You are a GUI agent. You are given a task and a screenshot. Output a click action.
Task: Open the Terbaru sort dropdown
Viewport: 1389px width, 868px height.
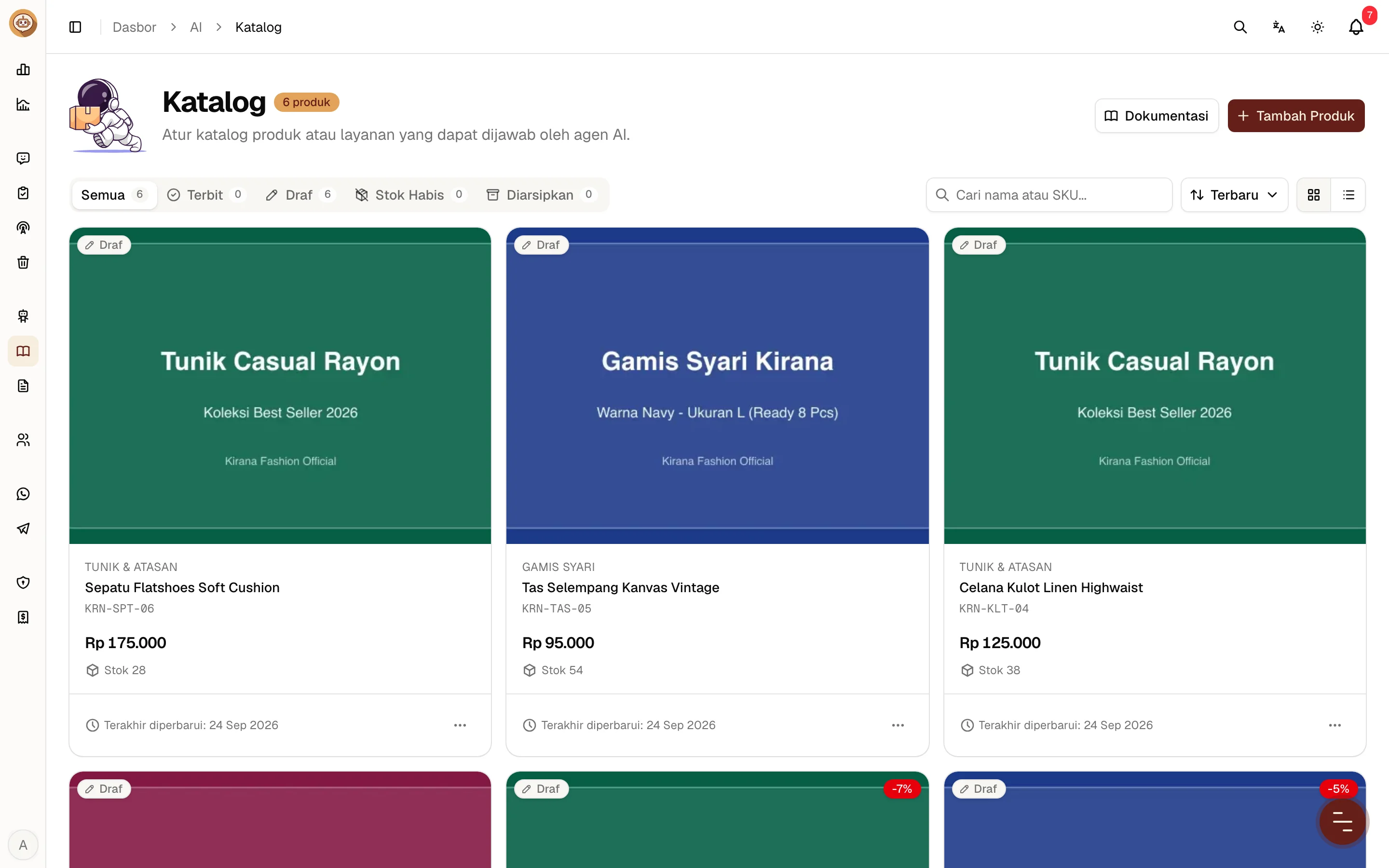click(1235, 195)
